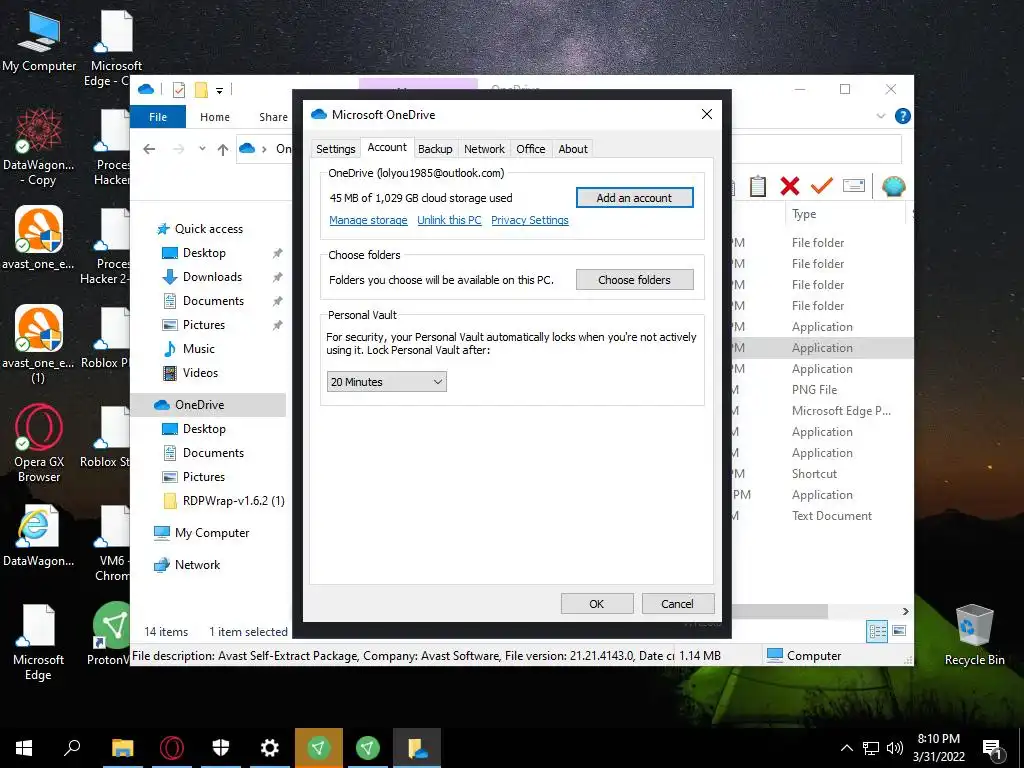Screen dimensions: 1024x768
Task: Open File Explorer from the taskbar
Action: 122,748
